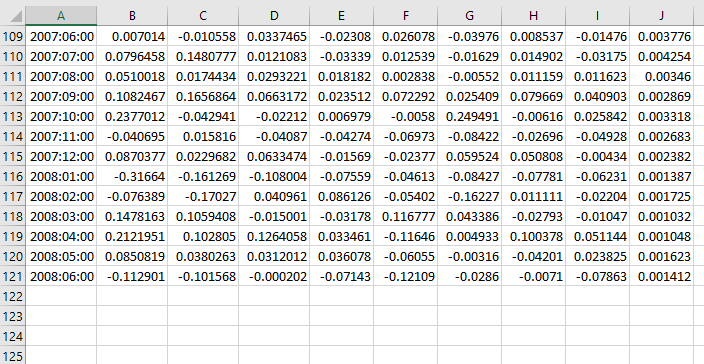Click cell containing 2008:02:00
This screenshot has height=364, width=704.
pyautogui.click(x=61, y=196)
